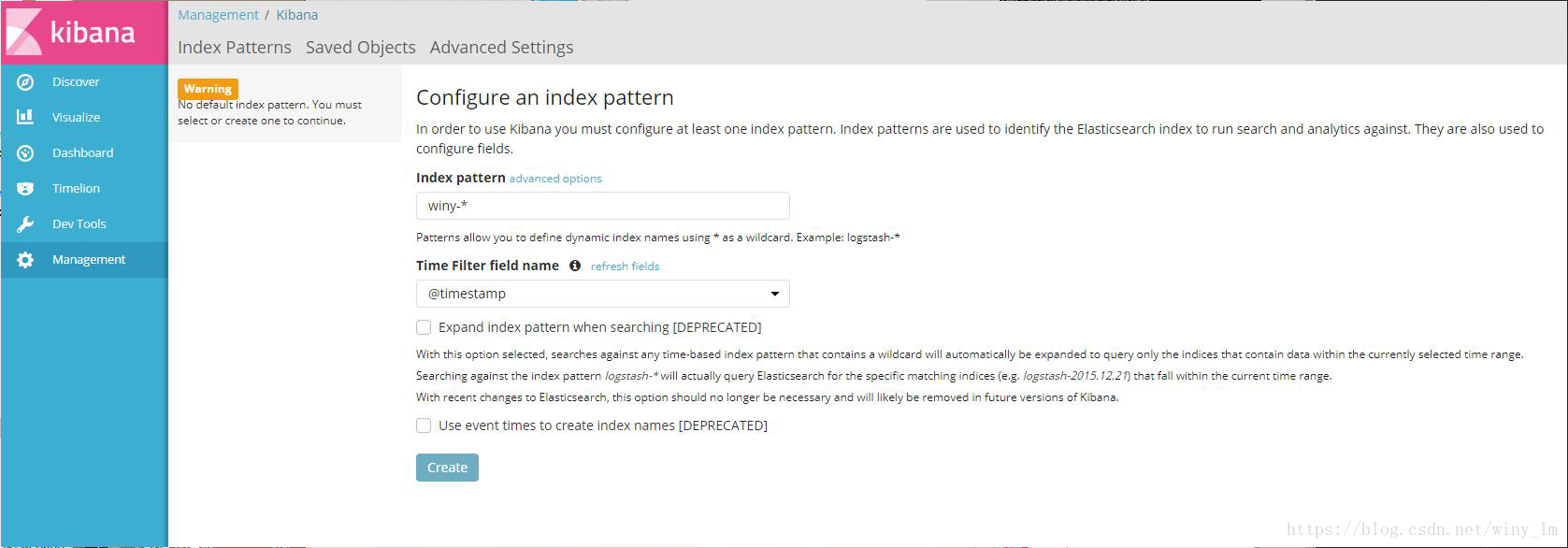
Task: Click the Dev Tools wrench icon
Action: pos(25,224)
